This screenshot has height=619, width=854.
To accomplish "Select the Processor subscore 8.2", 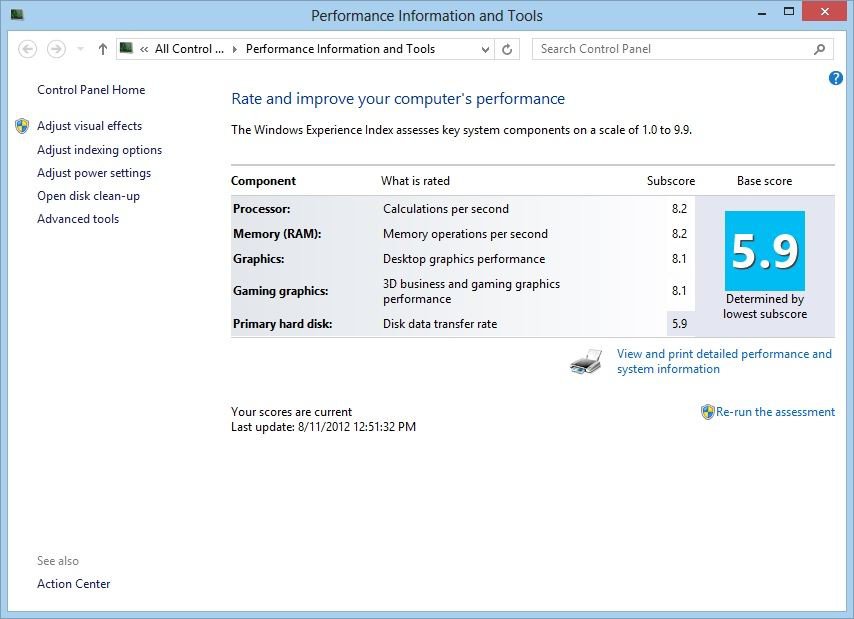I will pyautogui.click(x=679, y=209).
